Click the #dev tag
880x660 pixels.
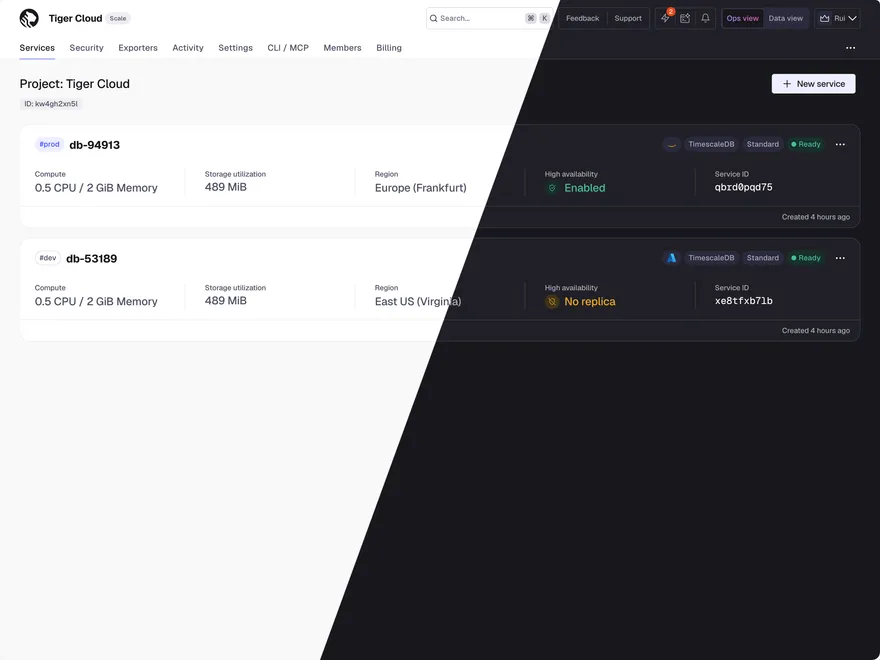click(48, 258)
